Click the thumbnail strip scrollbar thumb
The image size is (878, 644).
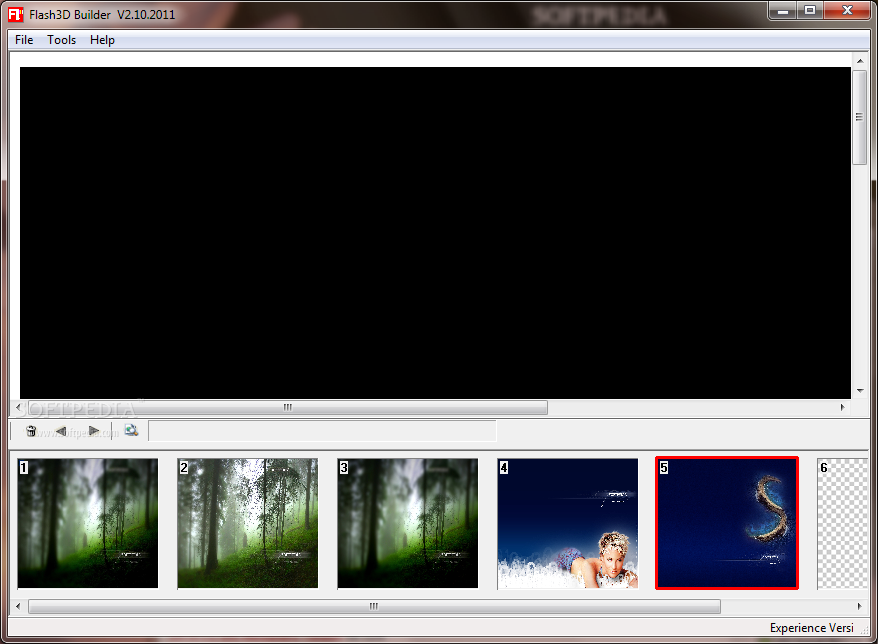point(374,606)
